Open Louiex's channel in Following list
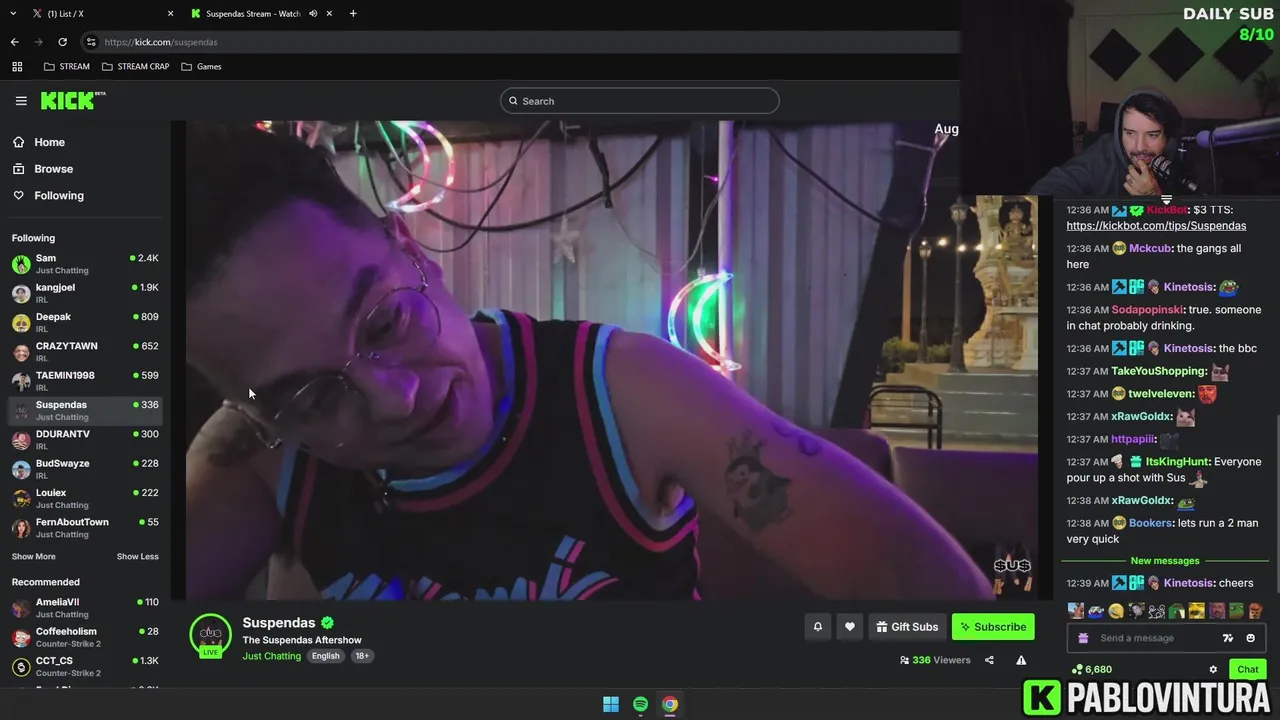The height and width of the screenshot is (720, 1280). pos(85,498)
